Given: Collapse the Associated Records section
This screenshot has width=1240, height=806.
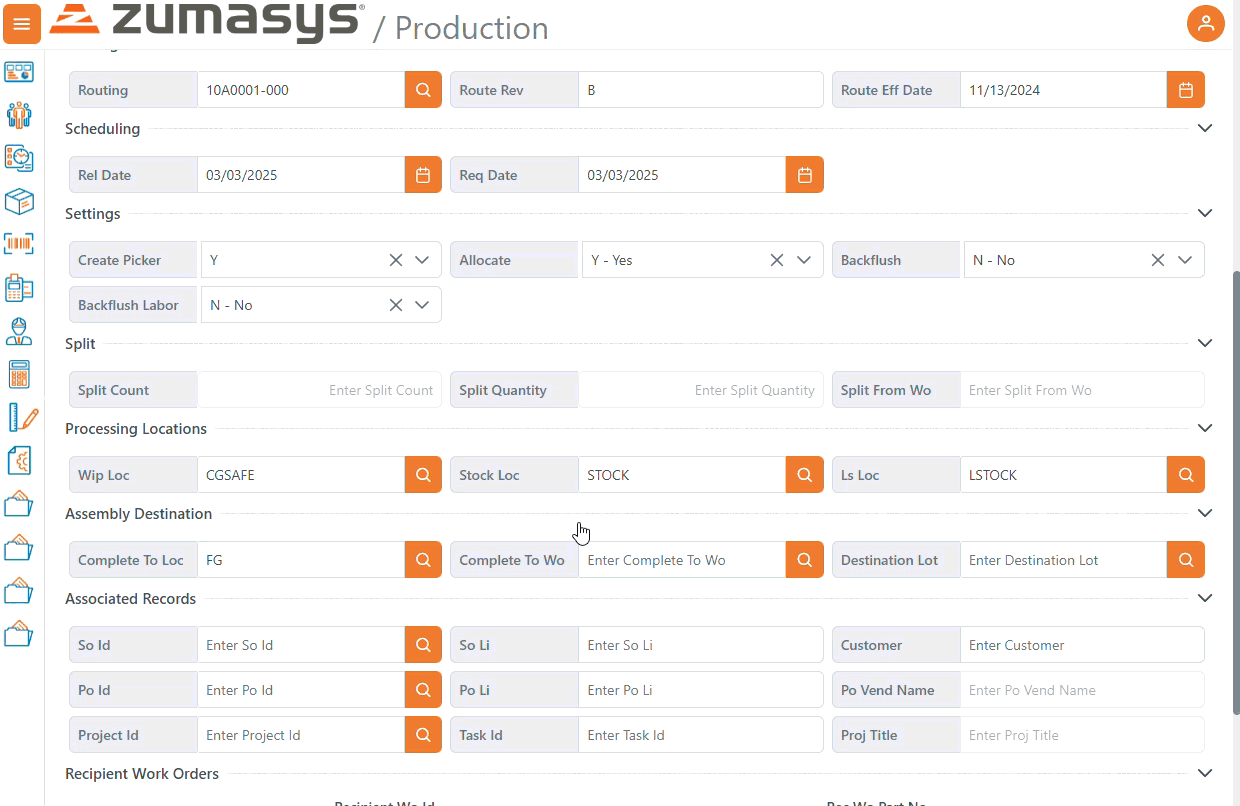Looking at the screenshot, I should 1205,599.
